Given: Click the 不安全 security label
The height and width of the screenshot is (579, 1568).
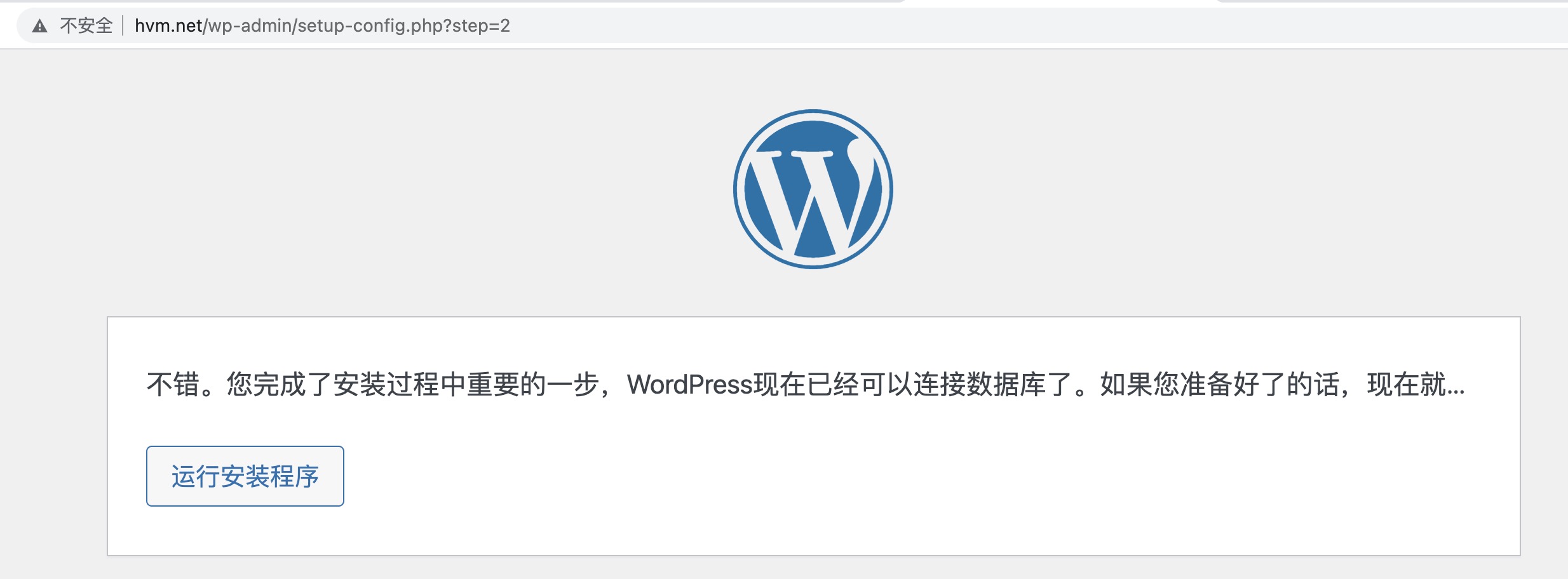Looking at the screenshot, I should (x=86, y=25).
